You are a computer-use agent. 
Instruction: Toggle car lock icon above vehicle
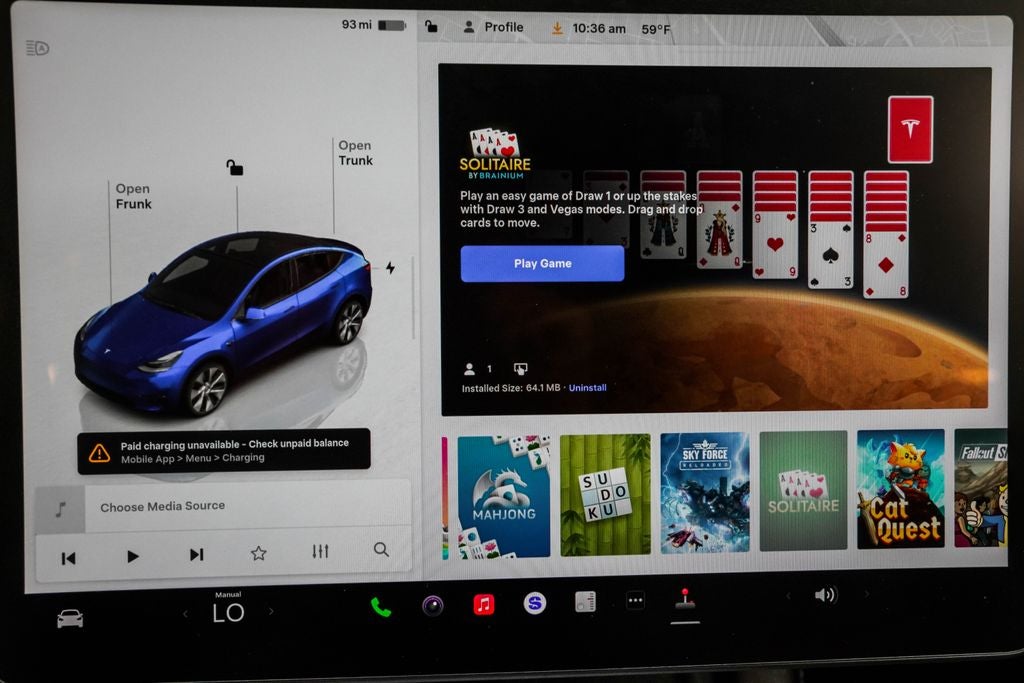pyautogui.click(x=234, y=168)
